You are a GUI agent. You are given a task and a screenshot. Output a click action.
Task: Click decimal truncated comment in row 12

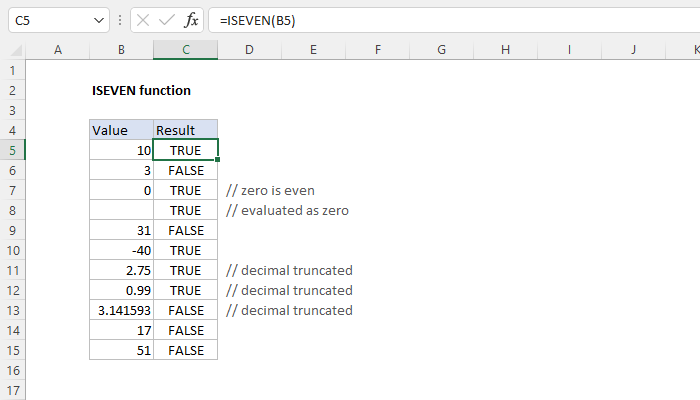(289, 290)
